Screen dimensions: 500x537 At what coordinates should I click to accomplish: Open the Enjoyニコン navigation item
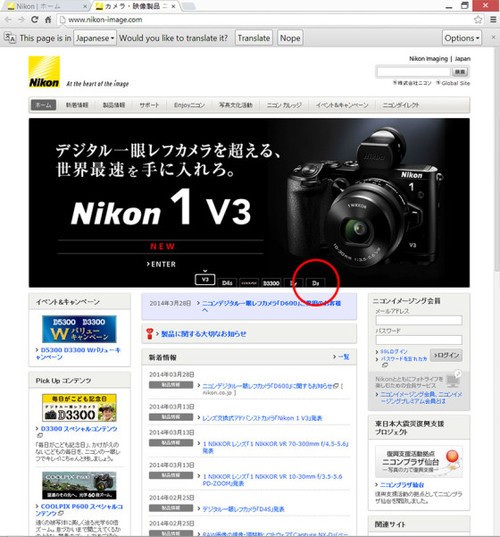point(189,105)
